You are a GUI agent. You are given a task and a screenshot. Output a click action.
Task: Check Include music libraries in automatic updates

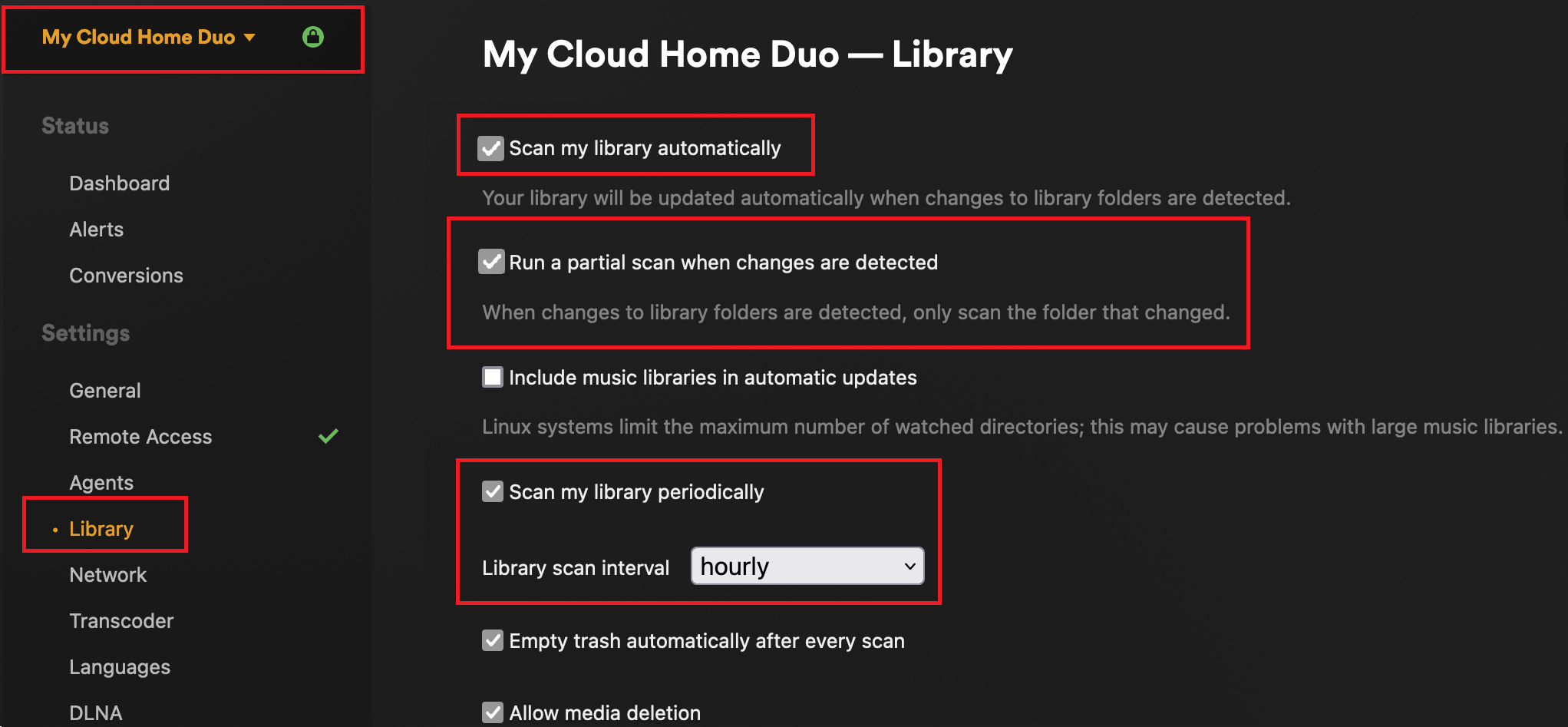pos(492,377)
